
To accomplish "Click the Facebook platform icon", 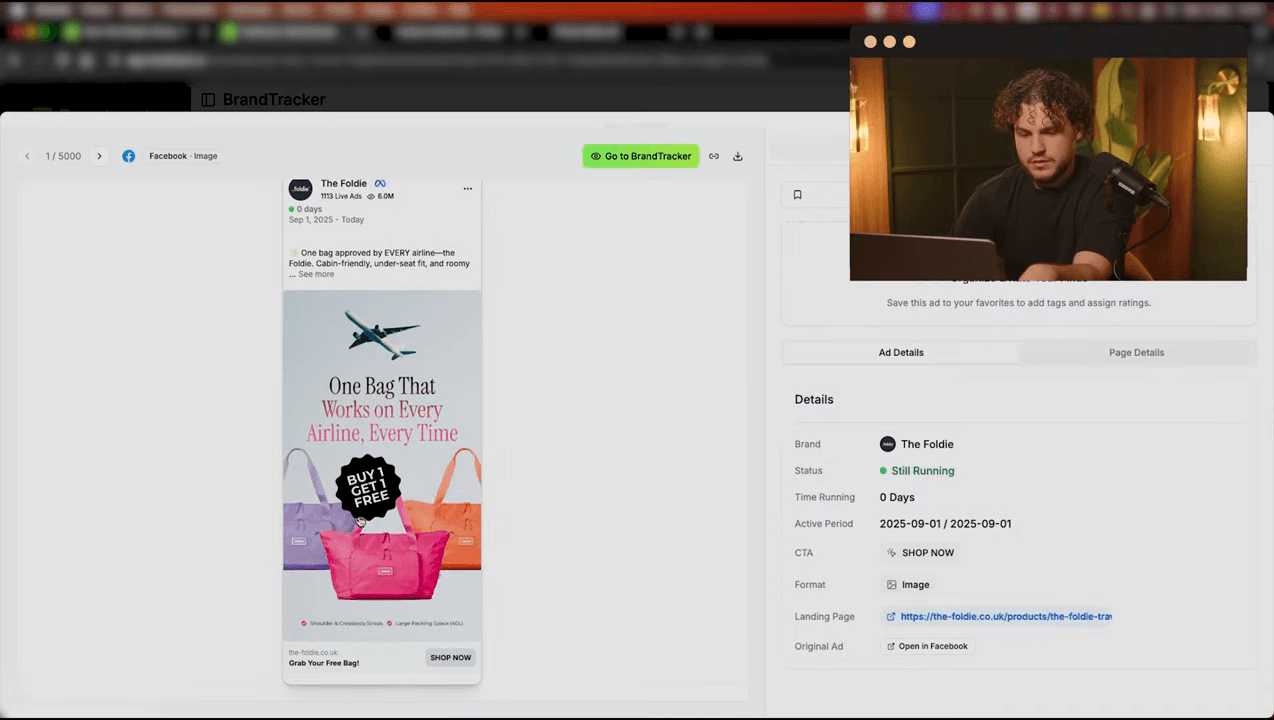I will pos(129,156).
